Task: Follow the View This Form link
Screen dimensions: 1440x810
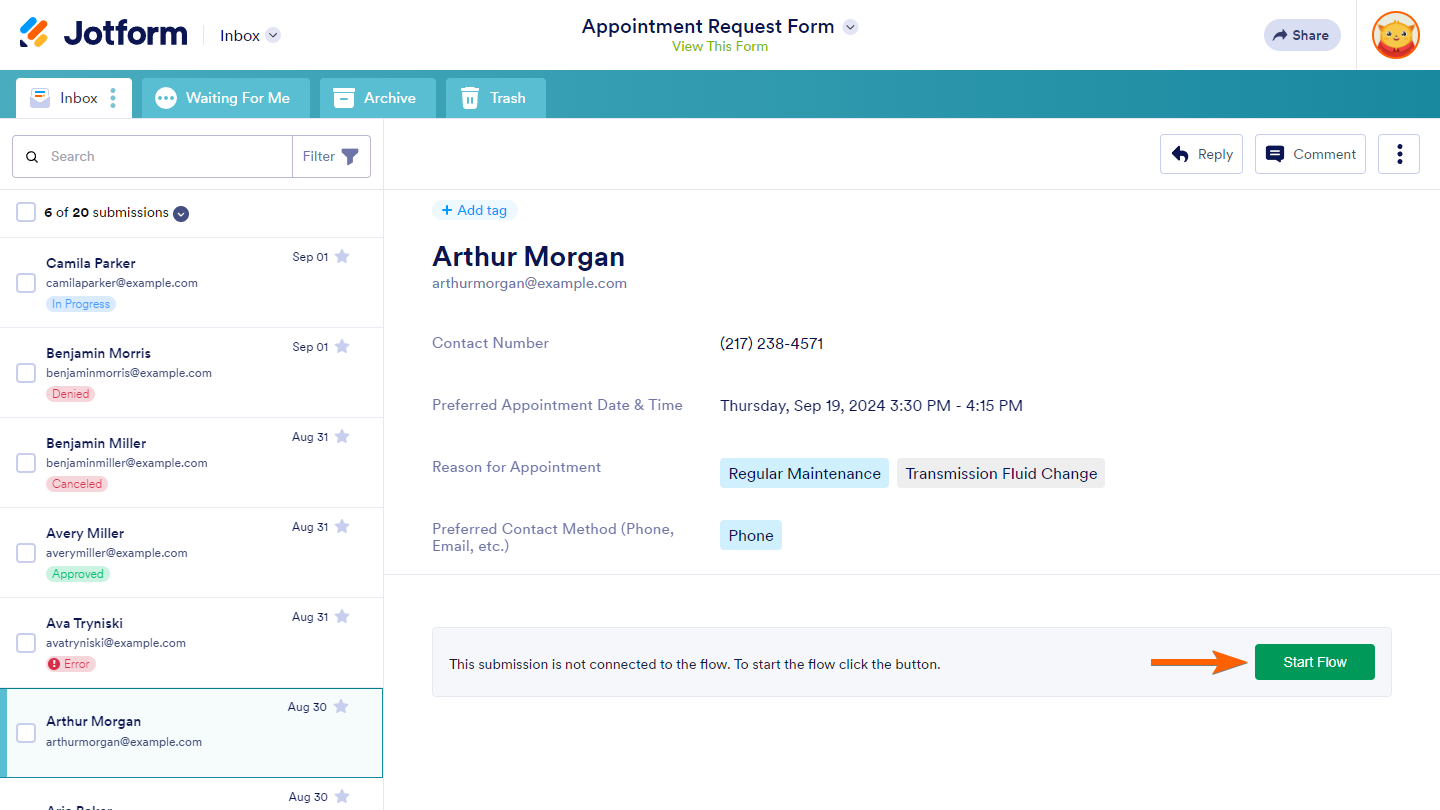Action: pos(720,46)
